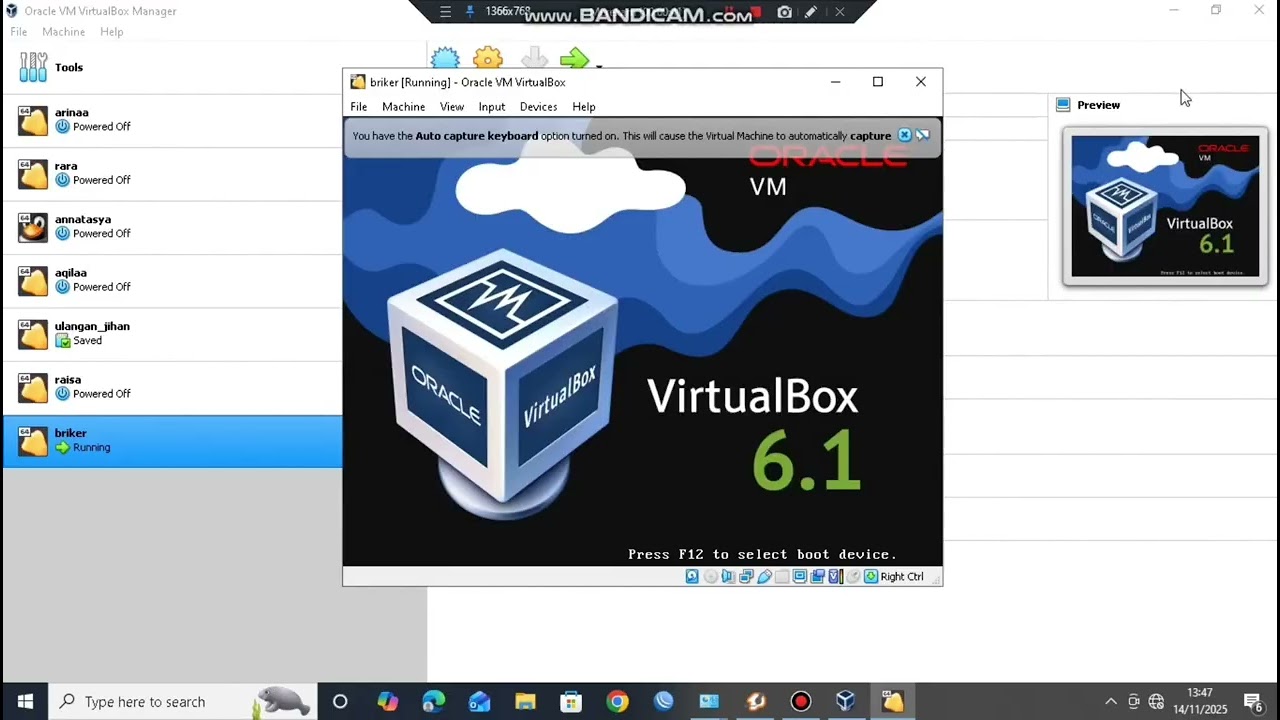Open Input menu in briker VM window
Viewport: 1280px width, 720px height.
[x=492, y=107]
